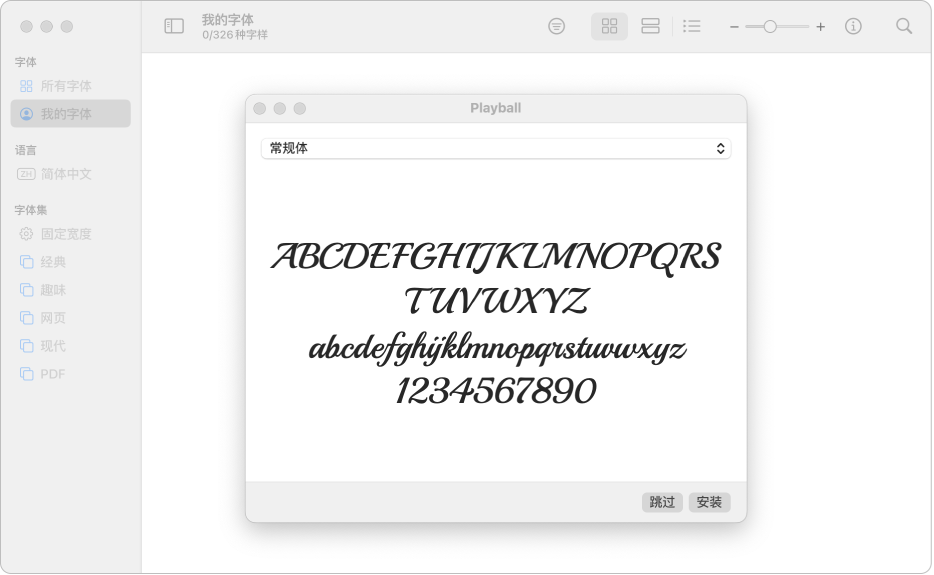The width and height of the screenshot is (934, 575).
Task: Switch to grid view icon
Action: pyautogui.click(x=609, y=26)
